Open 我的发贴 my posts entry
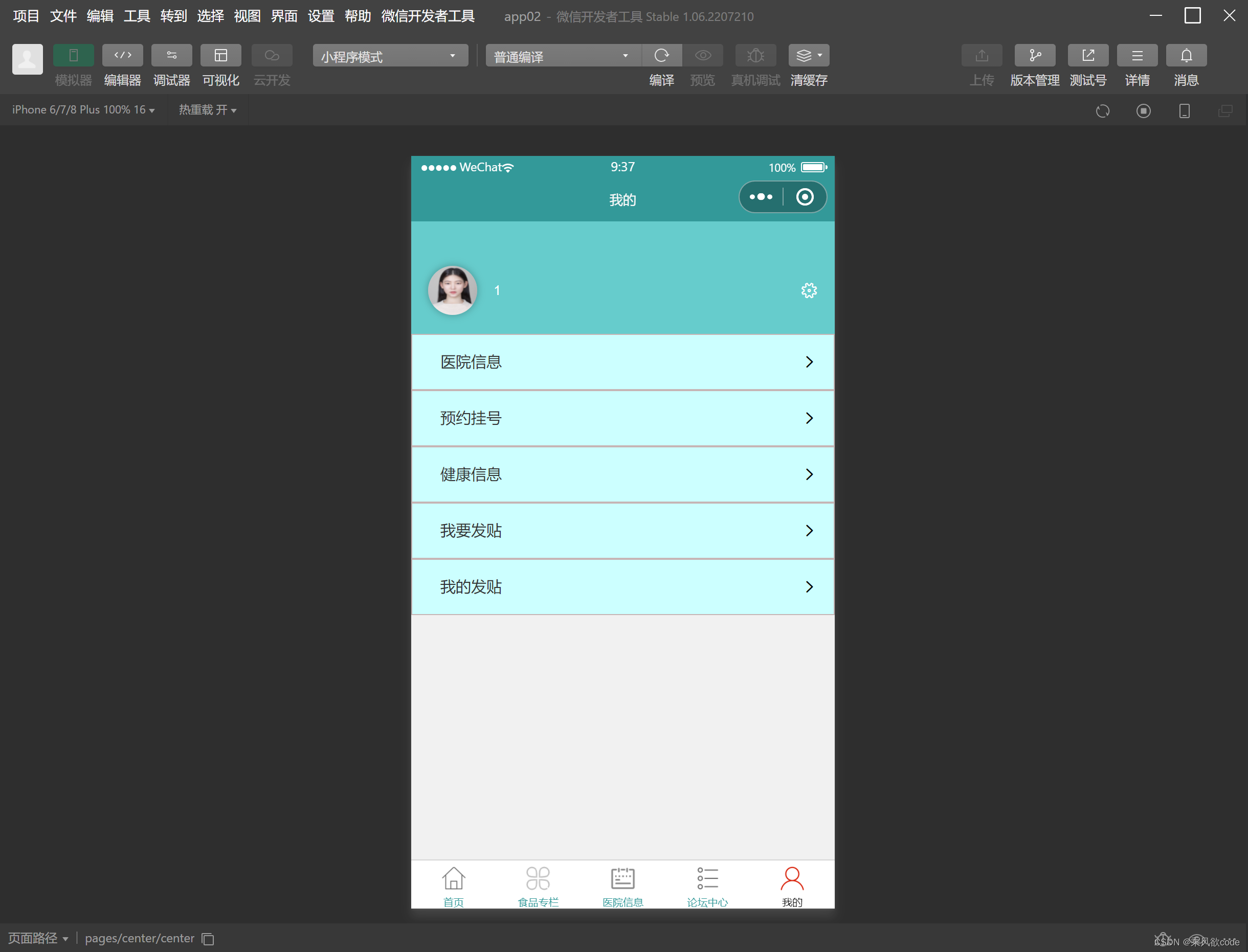Viewport: 1248px width, 952px height. tap(622, 587)
